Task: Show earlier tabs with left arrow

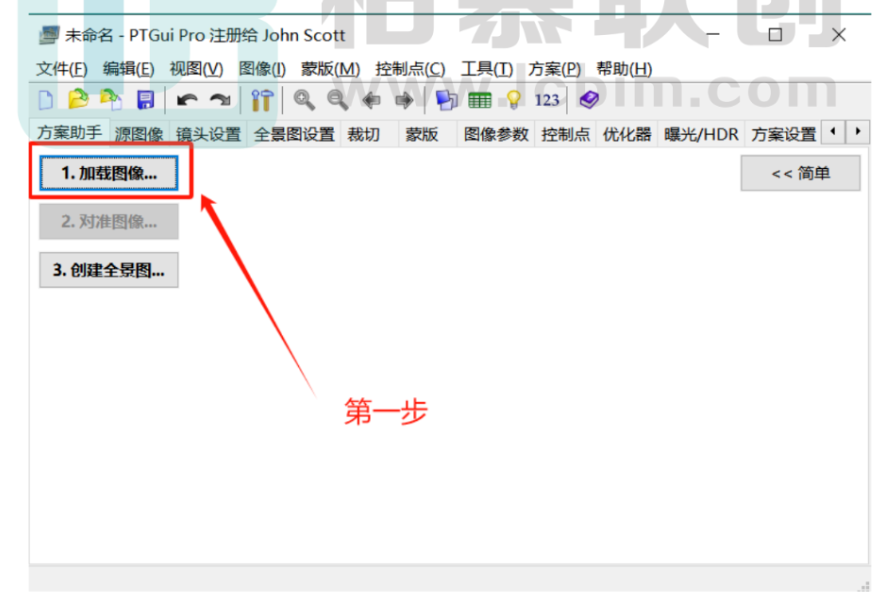Action: (833, 132)
